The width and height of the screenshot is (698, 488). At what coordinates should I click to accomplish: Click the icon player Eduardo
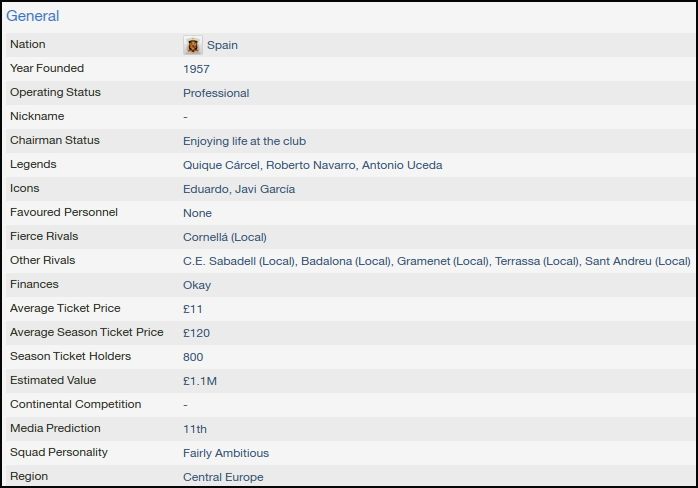(x=205, y=189)
